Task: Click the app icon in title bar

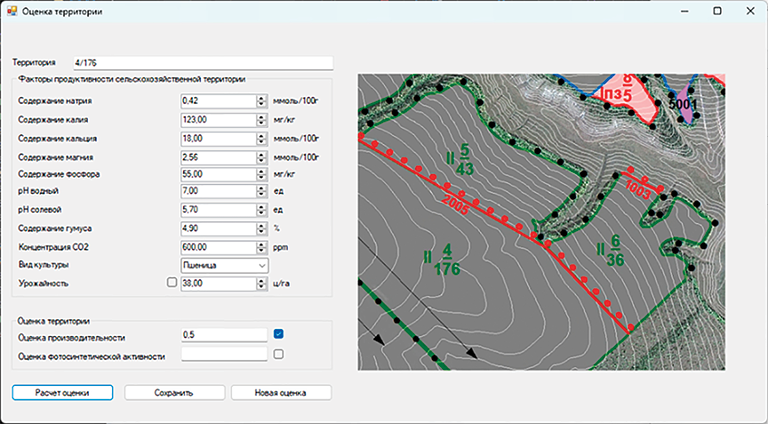Action: [12, 10]
